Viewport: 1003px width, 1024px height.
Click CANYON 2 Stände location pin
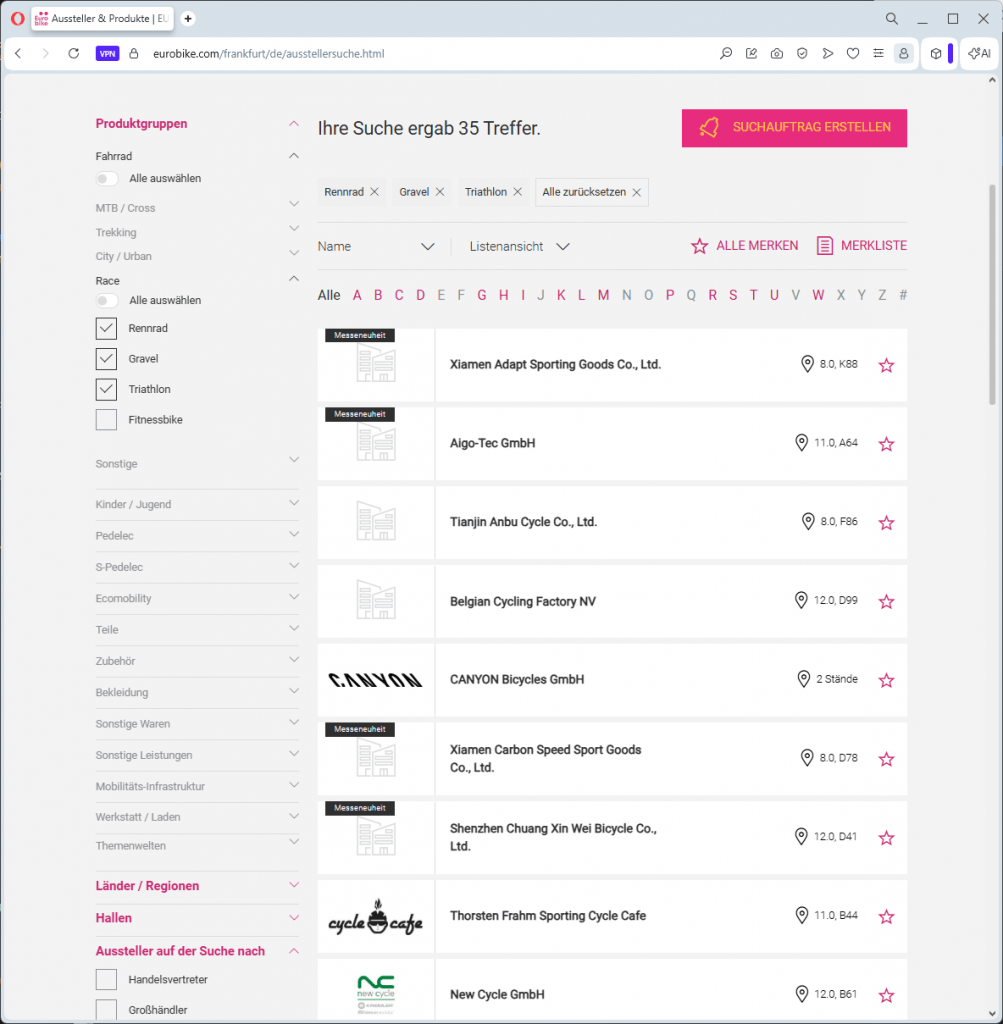pyautogui.click(x=804, y=679)
